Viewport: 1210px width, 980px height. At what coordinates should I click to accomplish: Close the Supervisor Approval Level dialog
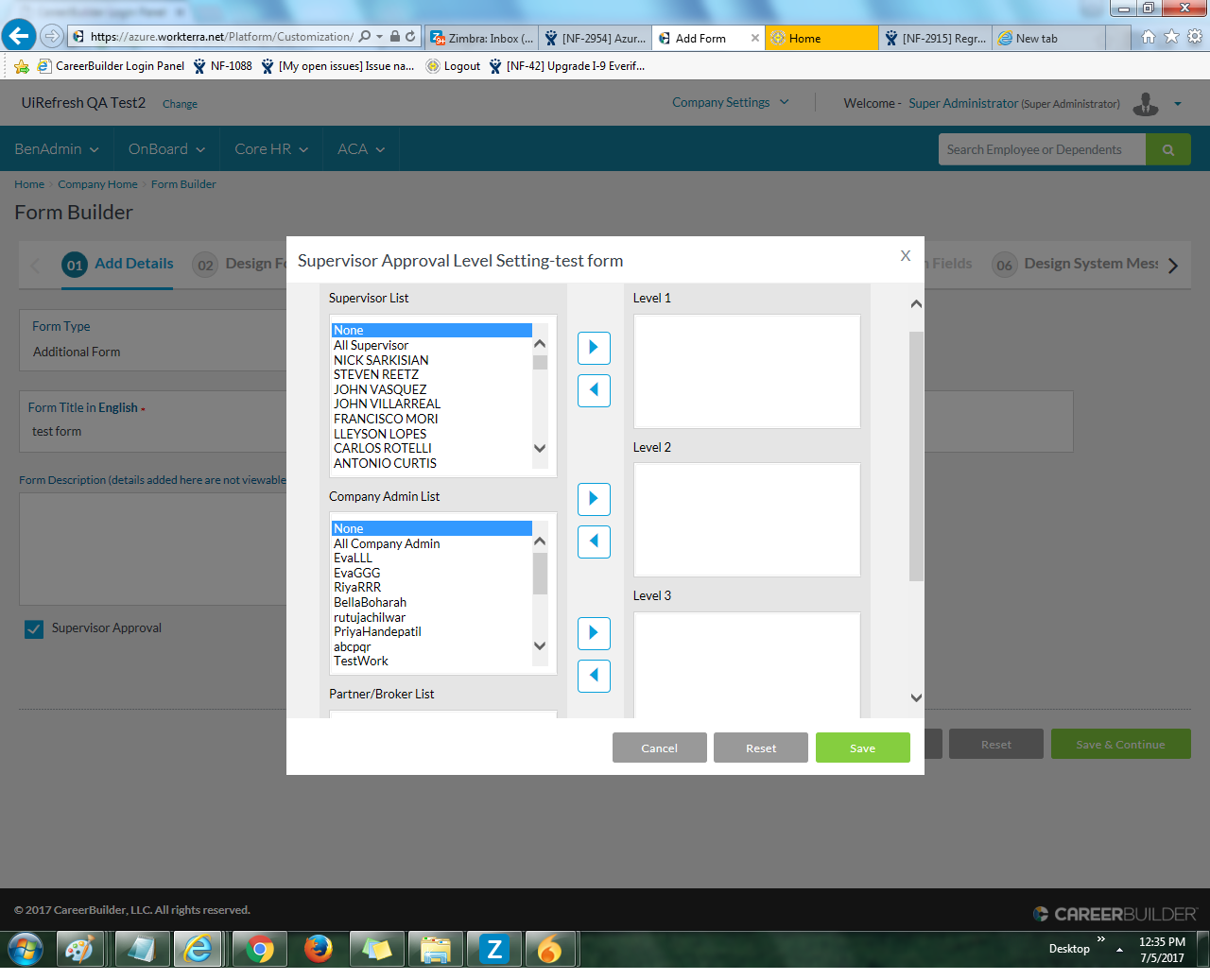pos(905,256)
